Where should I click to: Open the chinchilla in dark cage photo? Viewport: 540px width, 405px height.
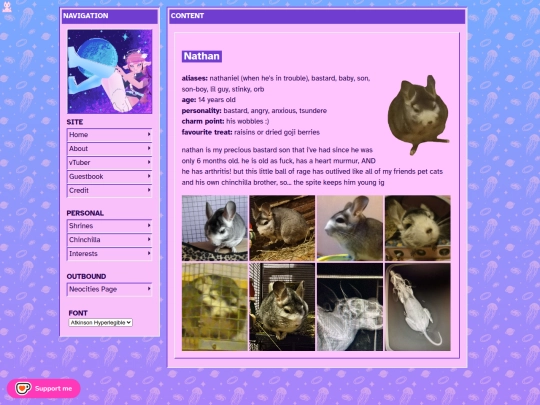pos(282,307)
